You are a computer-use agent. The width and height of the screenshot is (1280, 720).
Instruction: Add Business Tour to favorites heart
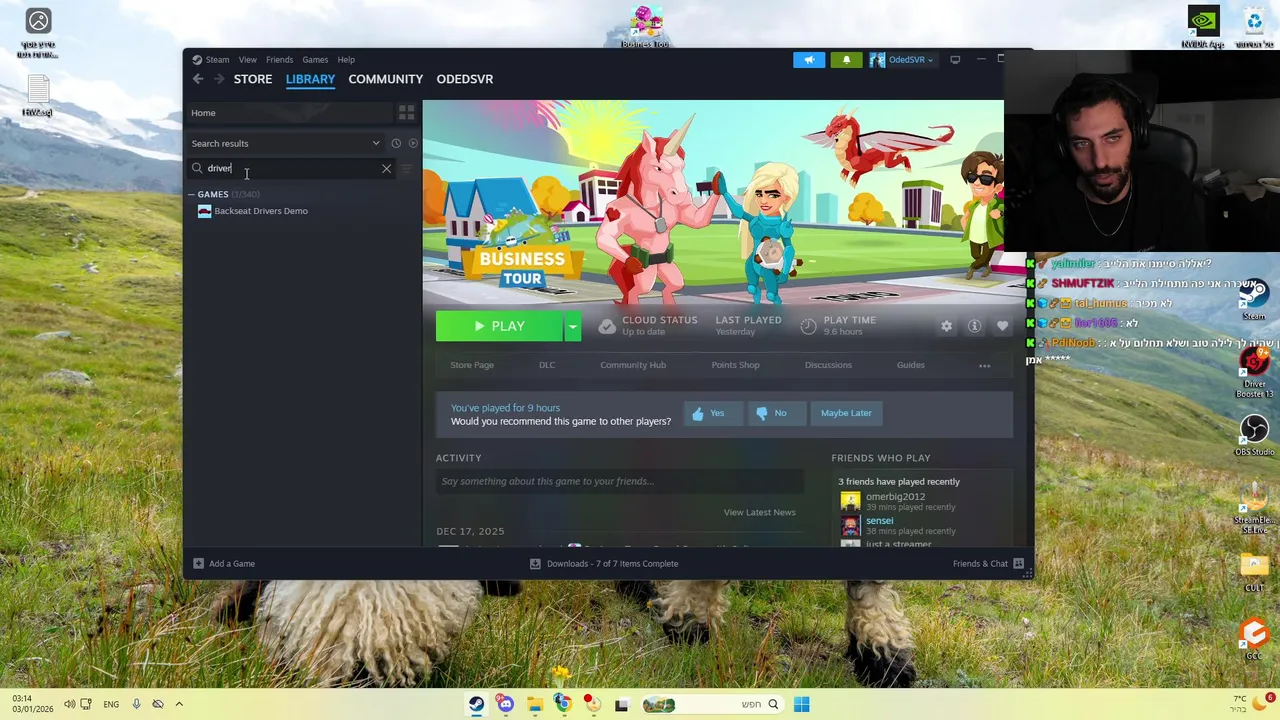pos(1002,326)
